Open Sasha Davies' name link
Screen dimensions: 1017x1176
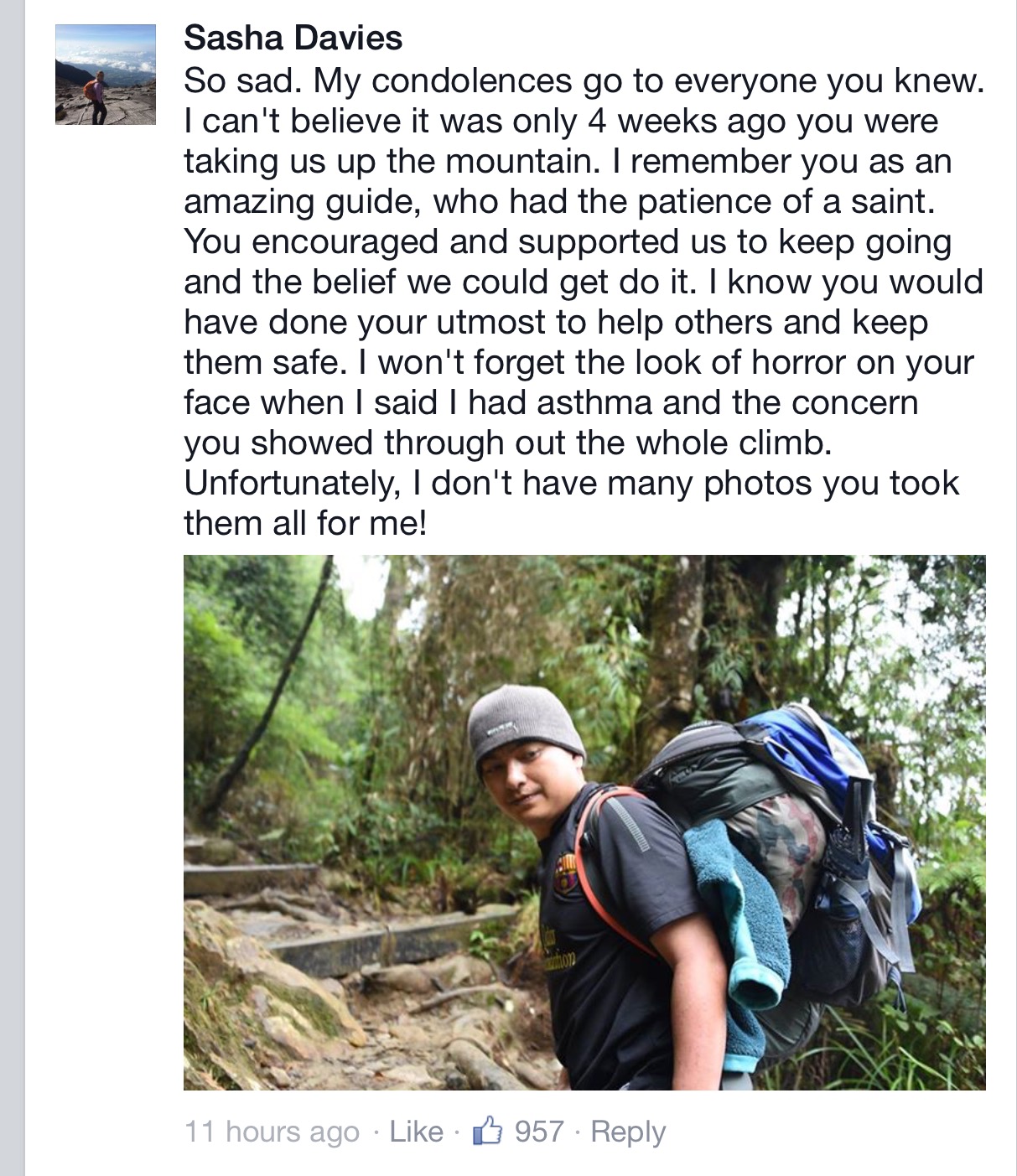pyautogui.click(x=293, y=38)
